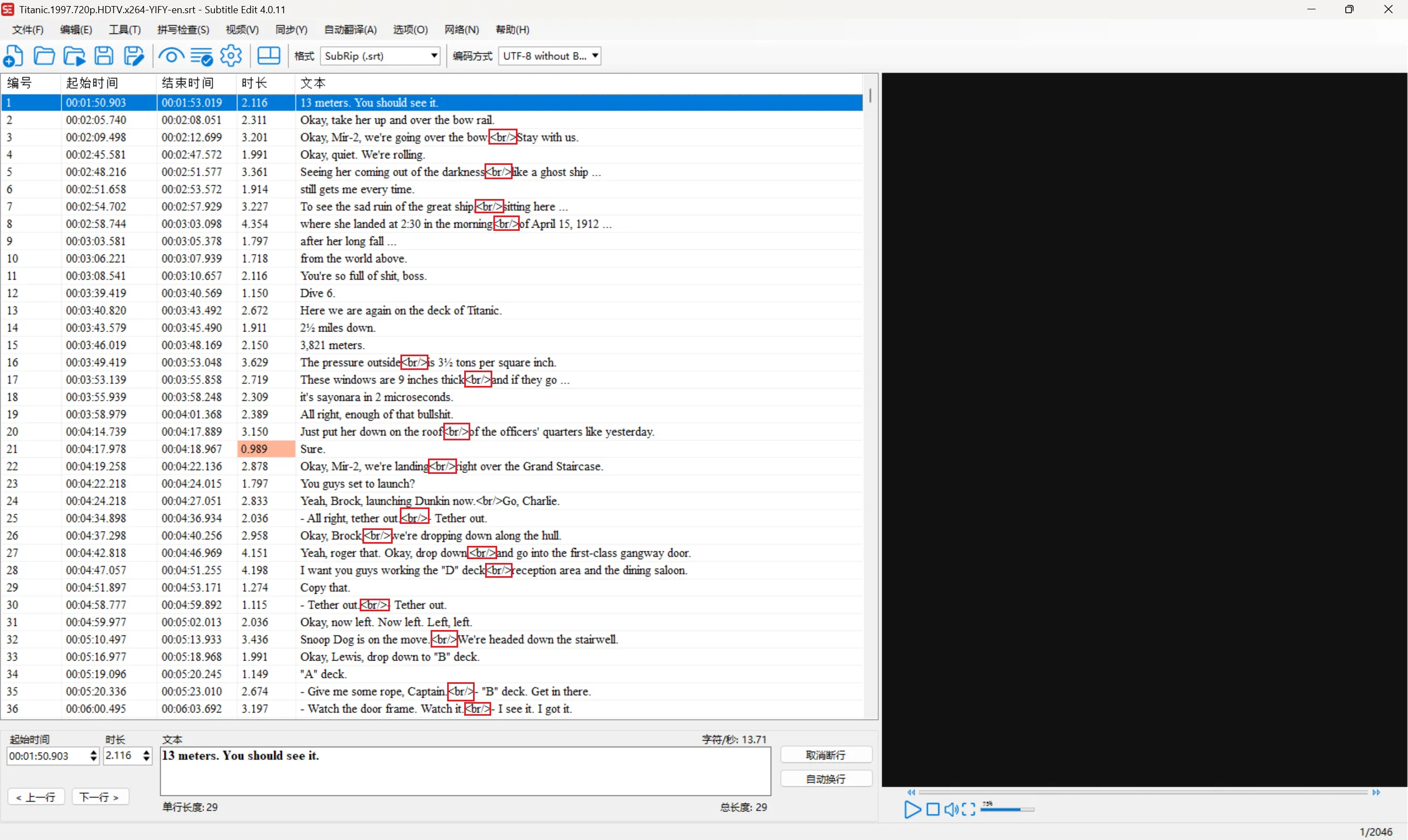This screenshot has width=1408, height=840.
Task: Adjust the video volume slider
Action: (x=1008, y=810)
